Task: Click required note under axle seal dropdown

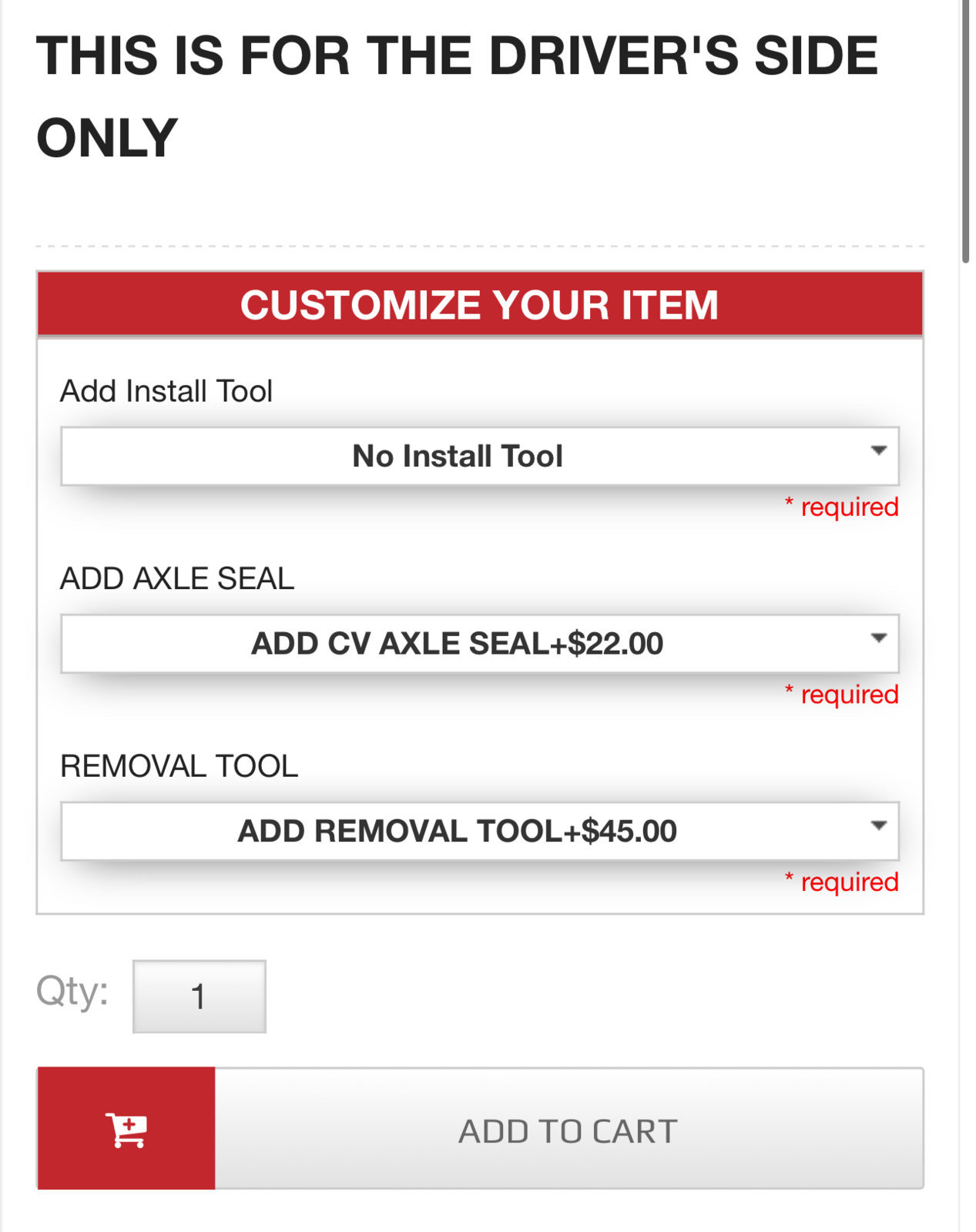Action: coord(842,695)
